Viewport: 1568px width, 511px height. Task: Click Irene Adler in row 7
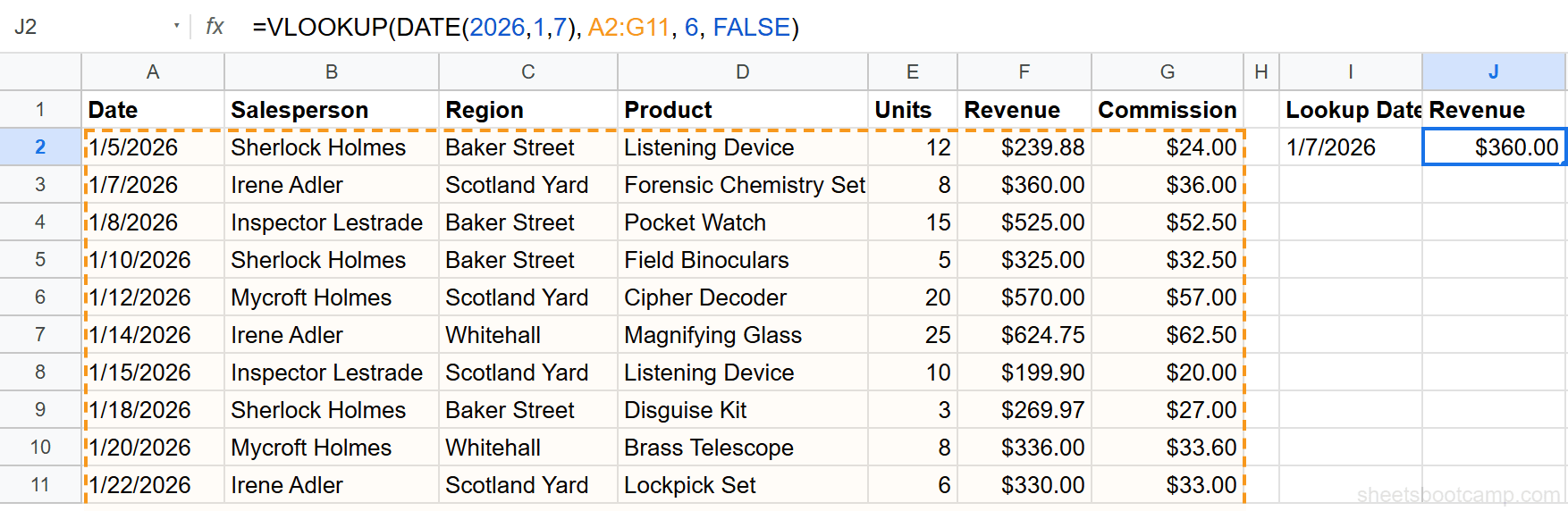pos(332,335)
